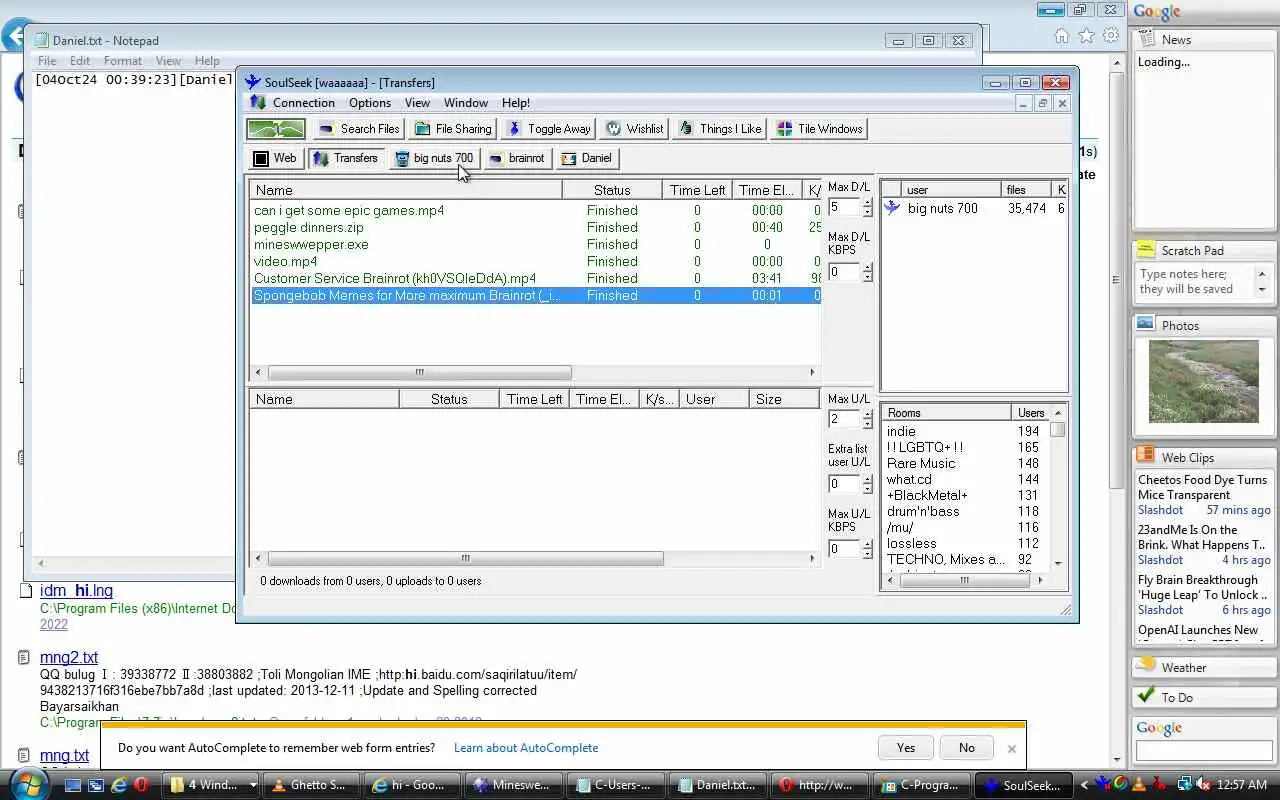Image resolution: width=1280 pixels, height=800 pixels.
Task: Open 'Cheetos Food Dye Turns Mice Transparent' clip
Action: 1202,487
